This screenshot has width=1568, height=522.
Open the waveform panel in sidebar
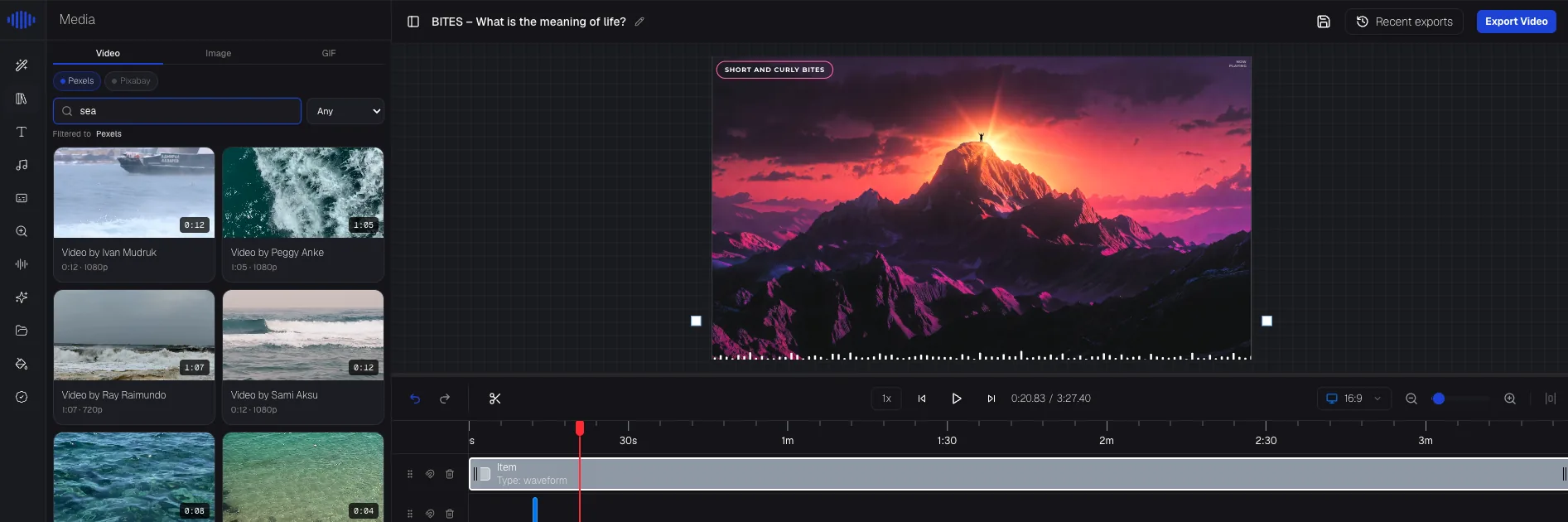tap(22, 264)
